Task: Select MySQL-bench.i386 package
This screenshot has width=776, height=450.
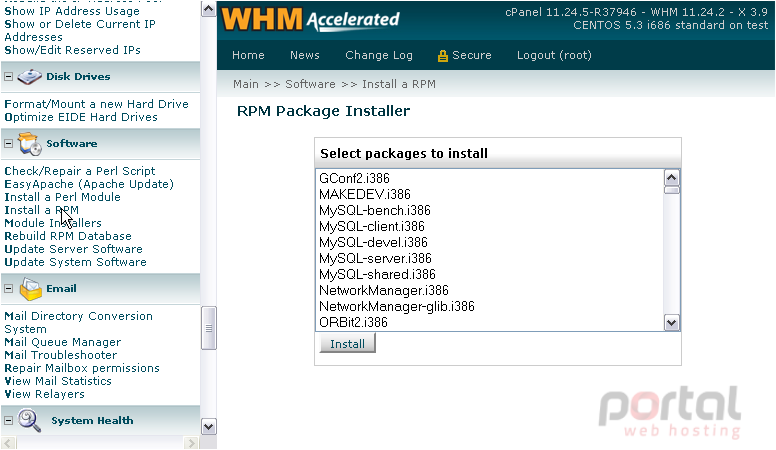Action: click(x=375, y=210)
